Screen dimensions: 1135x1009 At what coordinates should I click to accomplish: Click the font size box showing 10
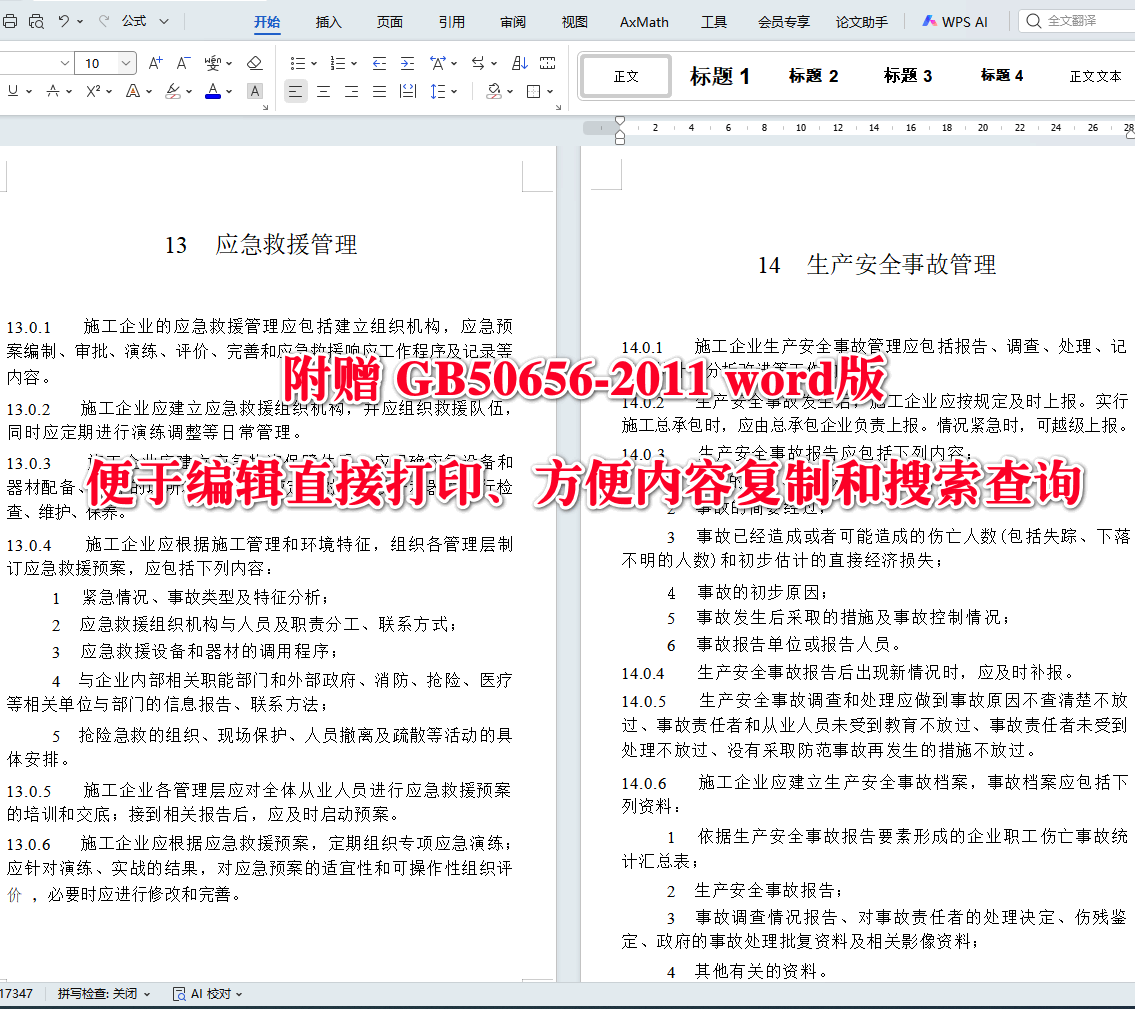pyautogui.click(x=97, y=63)
